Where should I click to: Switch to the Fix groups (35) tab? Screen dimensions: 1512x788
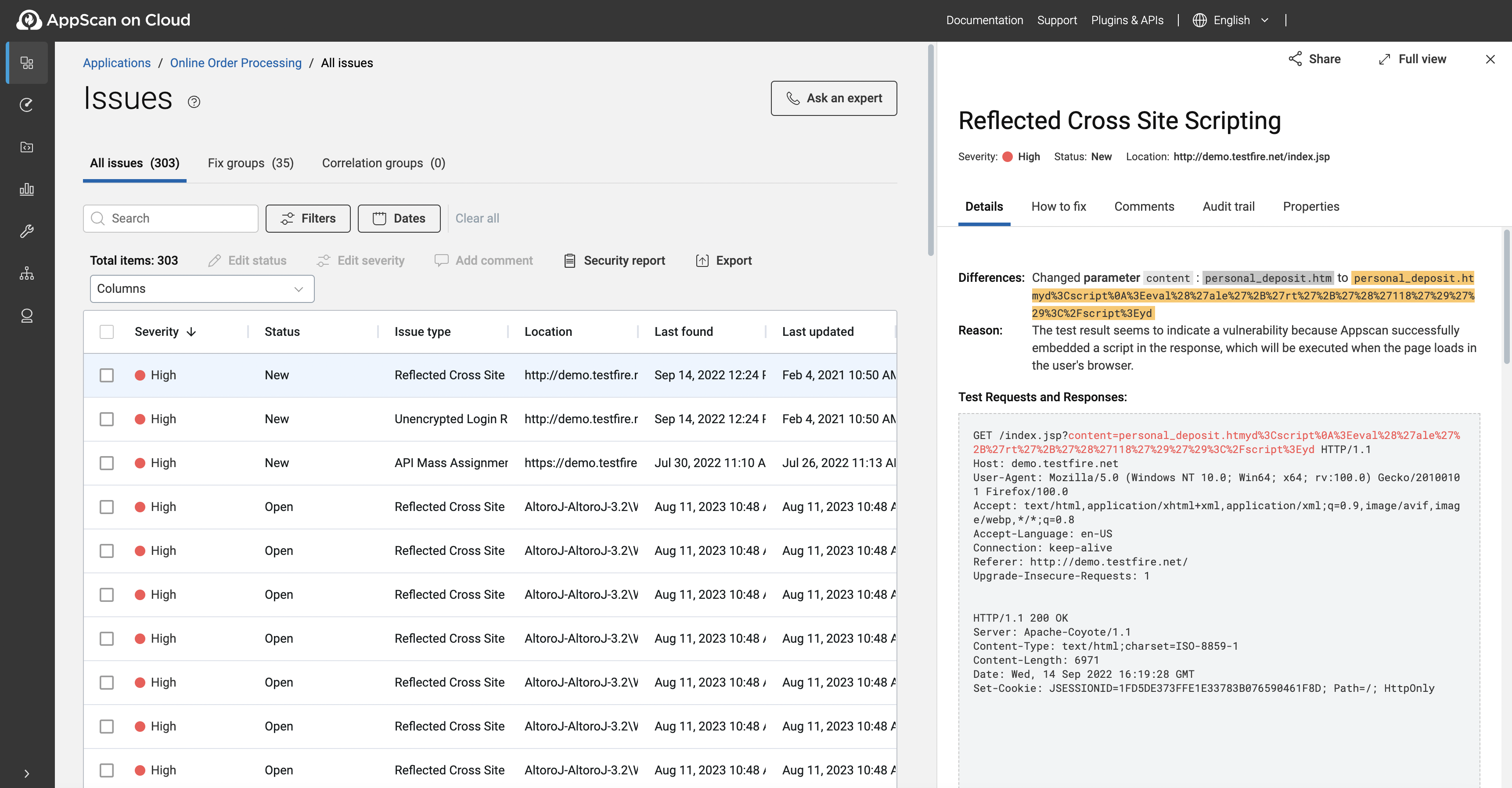(x=251, y=163)
